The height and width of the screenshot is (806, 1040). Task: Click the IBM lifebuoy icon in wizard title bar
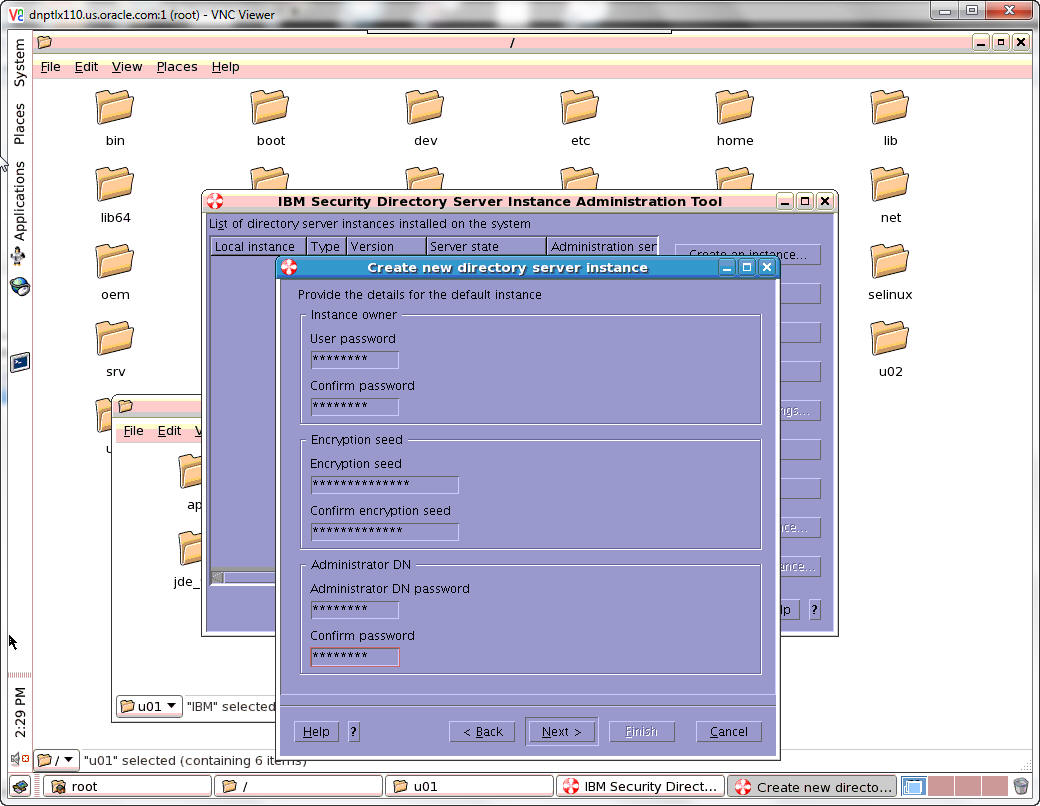pyautogui.click(x=289, y=267)
